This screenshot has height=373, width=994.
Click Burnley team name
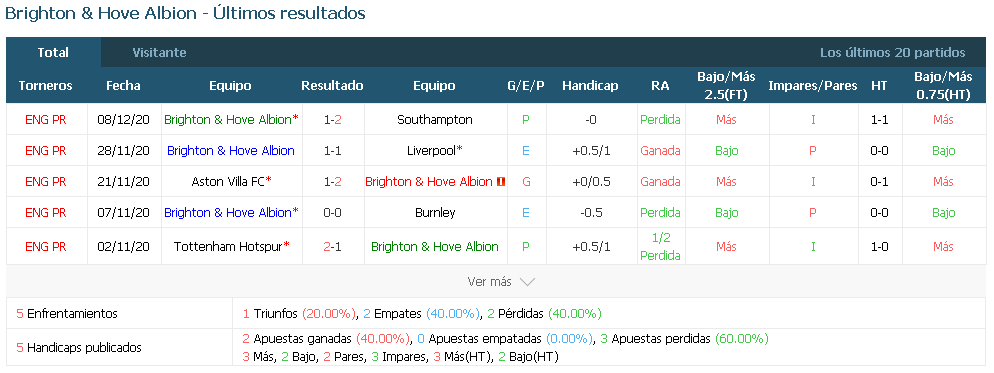434,213
